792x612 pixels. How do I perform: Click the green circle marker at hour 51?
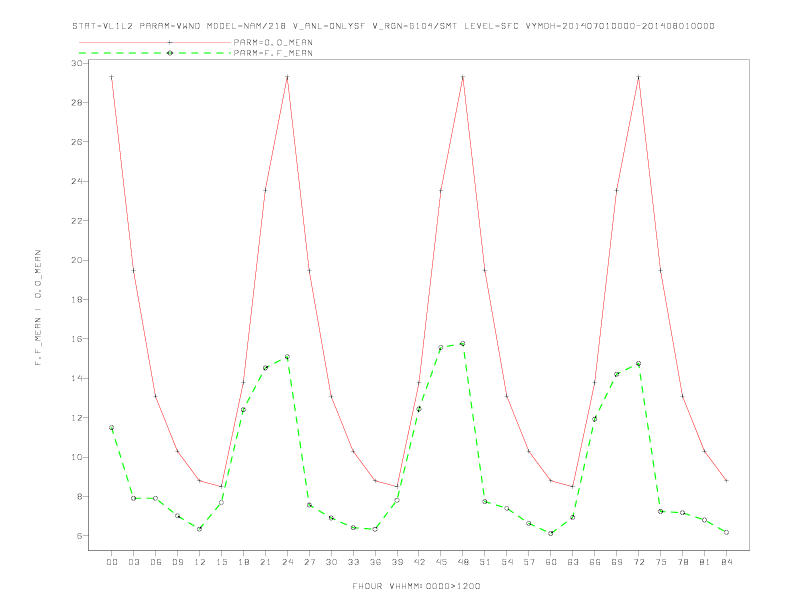485,501
